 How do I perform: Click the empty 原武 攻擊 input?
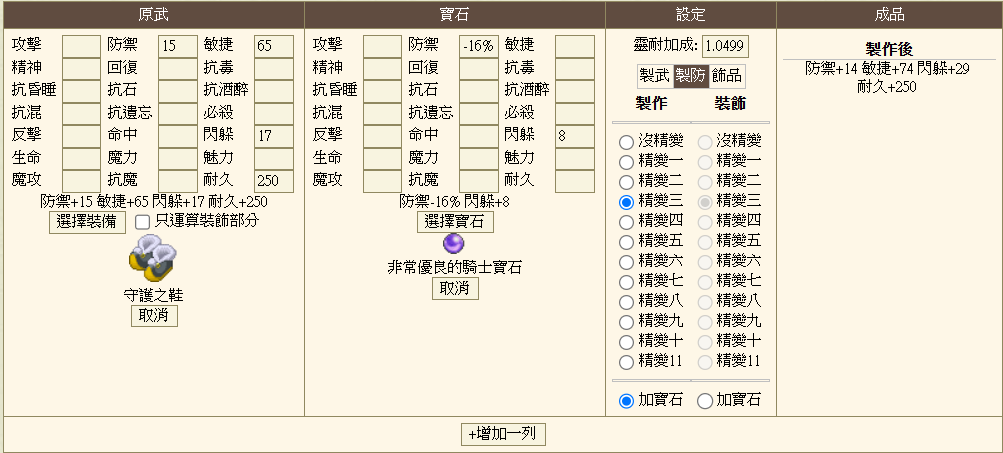point(81,46)
